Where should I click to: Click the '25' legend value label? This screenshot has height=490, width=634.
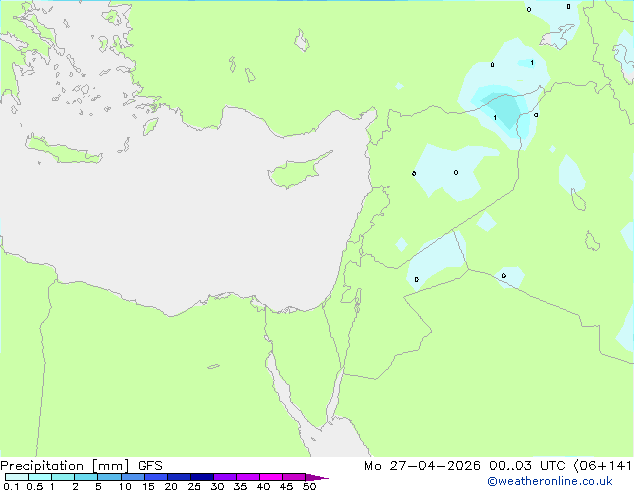pos(194,486)
